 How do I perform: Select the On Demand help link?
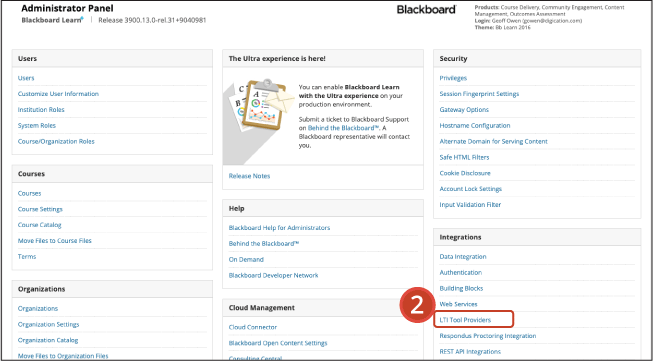click(246, 259)
